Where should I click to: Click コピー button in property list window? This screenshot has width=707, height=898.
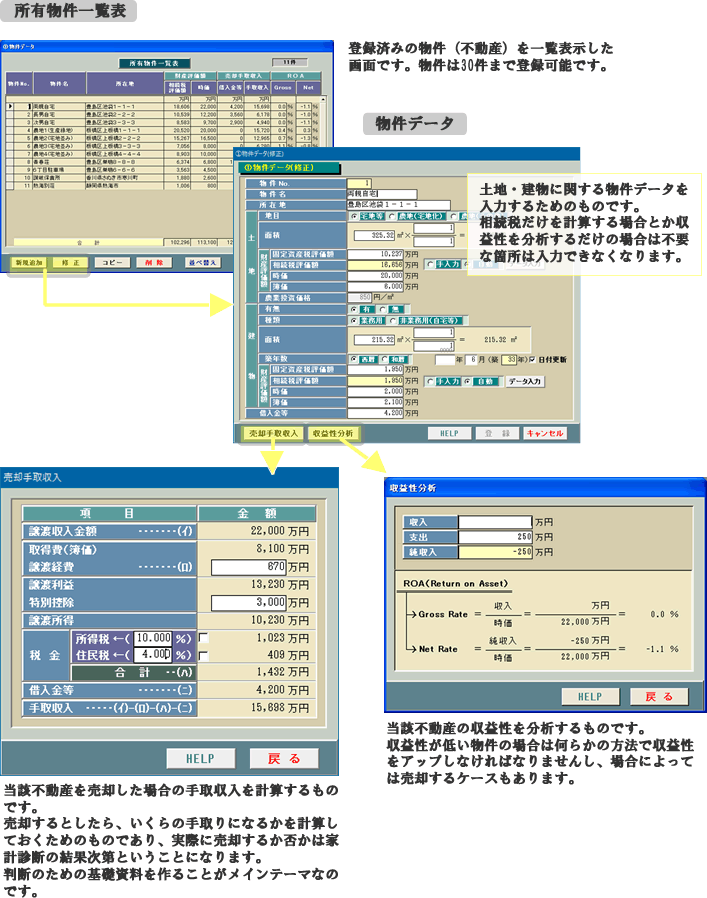tap(112, 262)
